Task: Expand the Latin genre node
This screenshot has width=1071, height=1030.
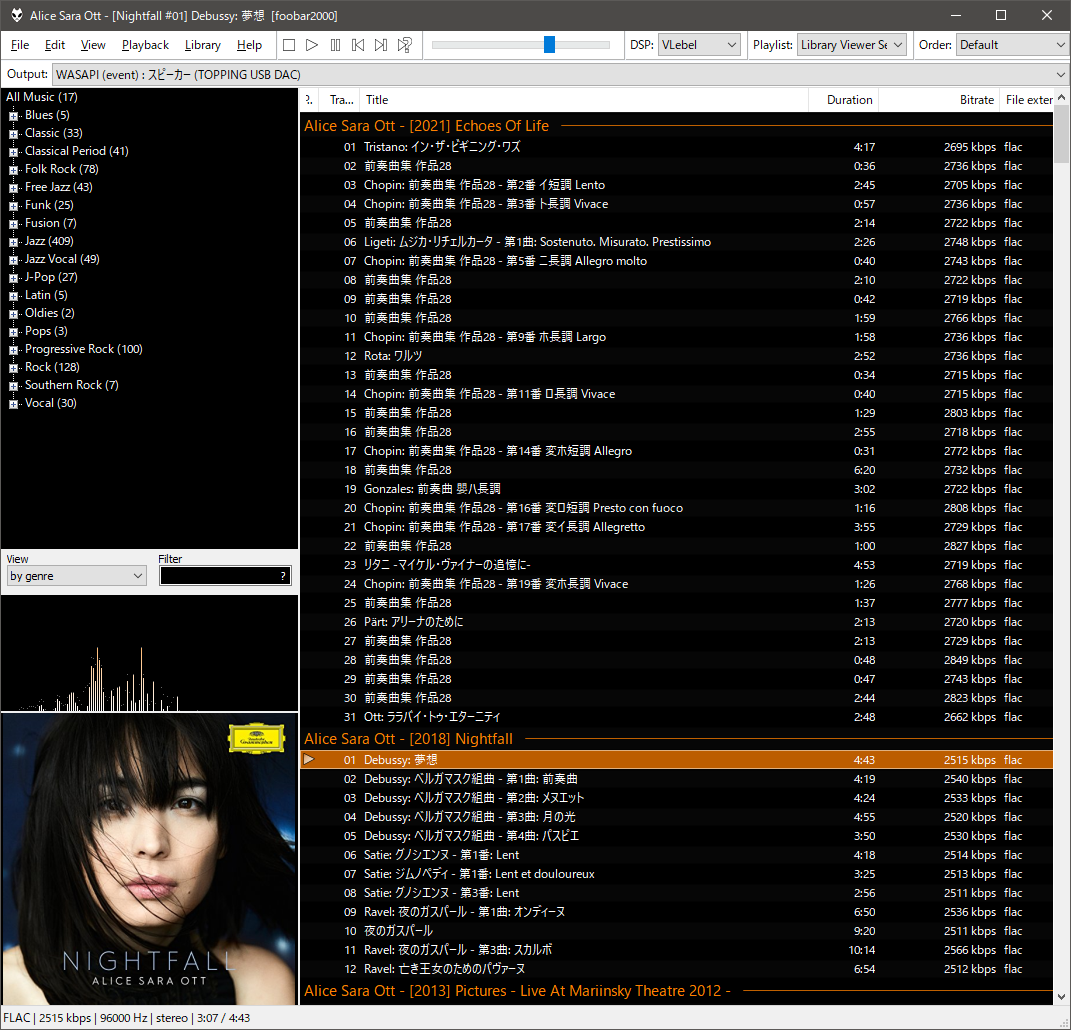Action: click(13, 296)
